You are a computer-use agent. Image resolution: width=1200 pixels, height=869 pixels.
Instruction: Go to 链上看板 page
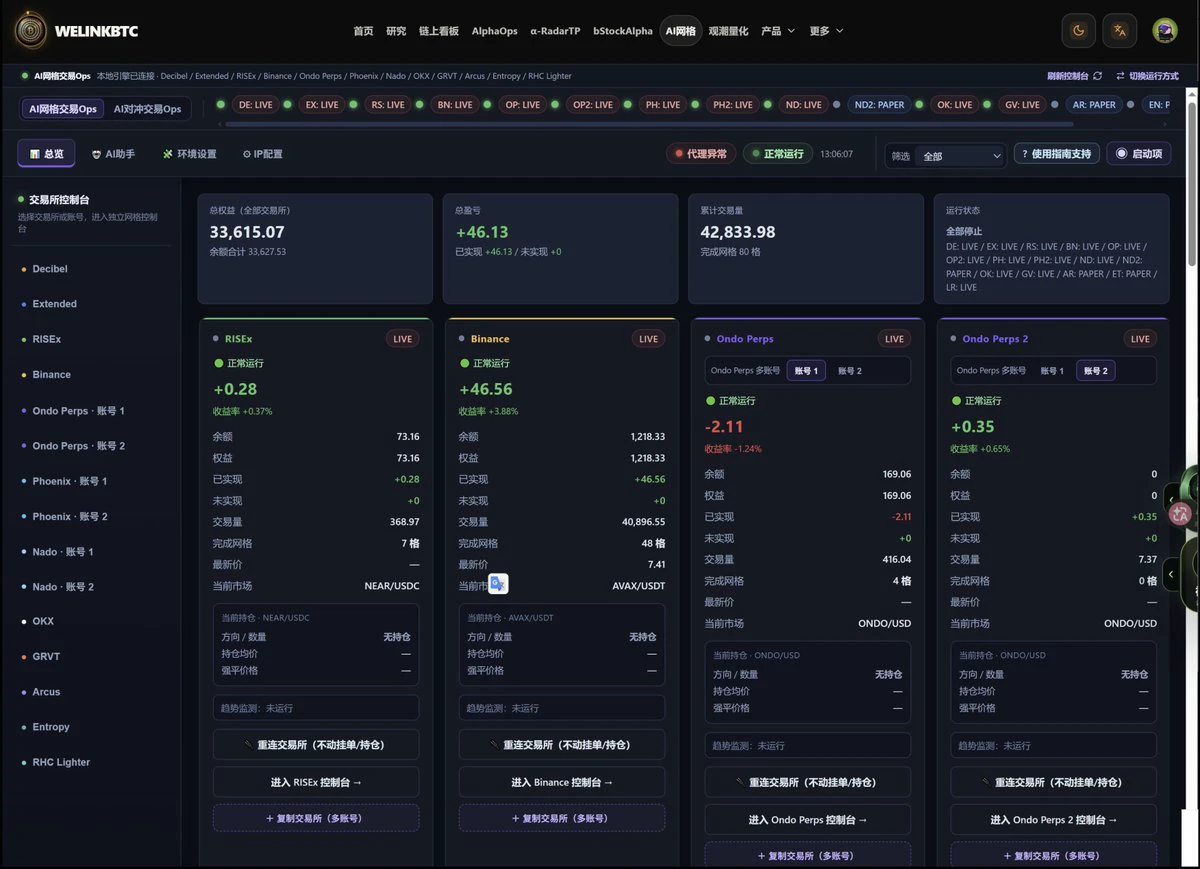tap(438, 31)
